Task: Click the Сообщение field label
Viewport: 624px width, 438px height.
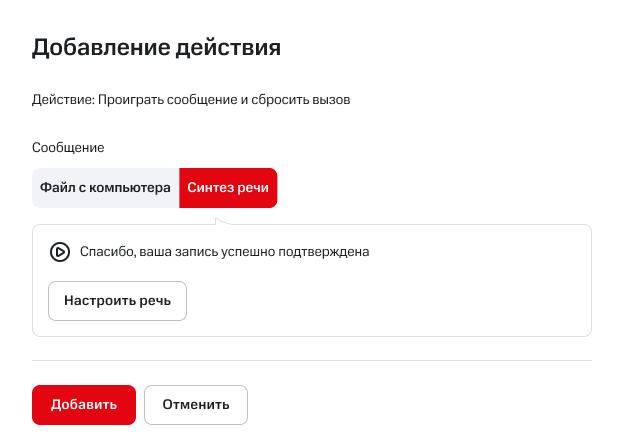Action: click(68, 147)
